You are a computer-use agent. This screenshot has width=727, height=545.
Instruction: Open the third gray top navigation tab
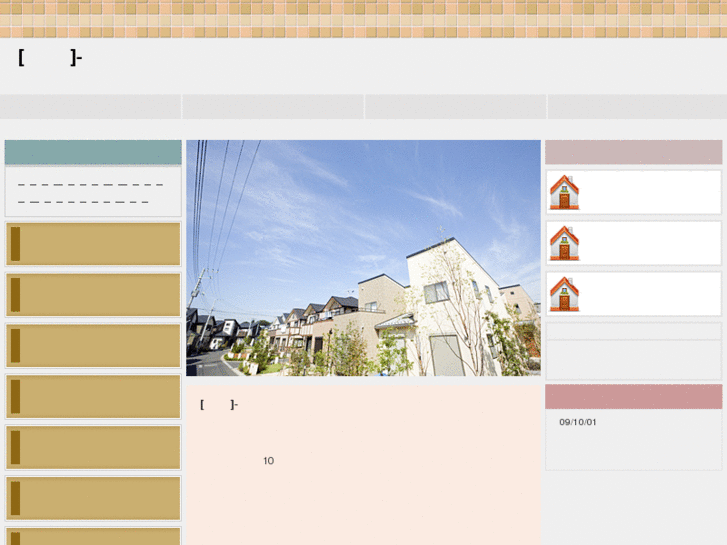coord(455,107)
